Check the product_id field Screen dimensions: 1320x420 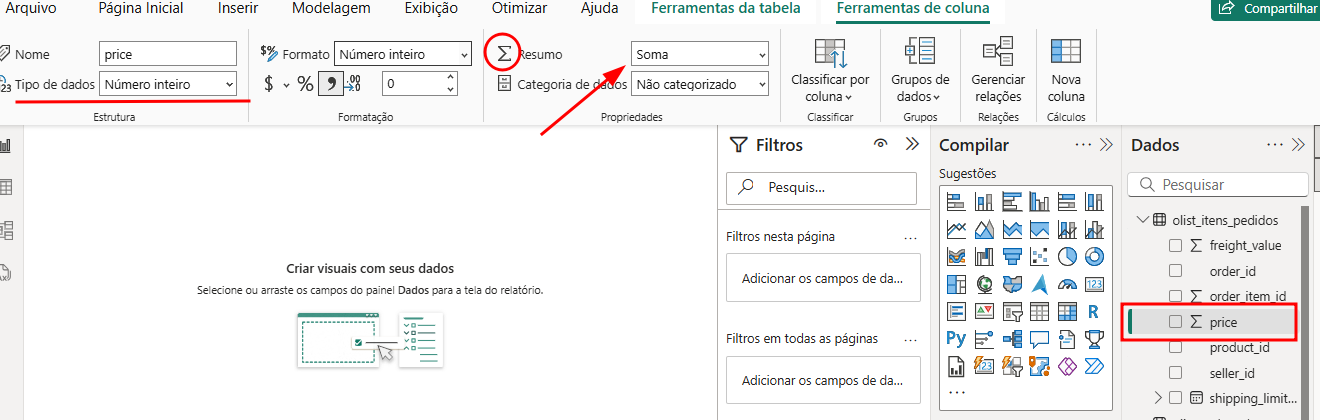(x=1175, y=347)
